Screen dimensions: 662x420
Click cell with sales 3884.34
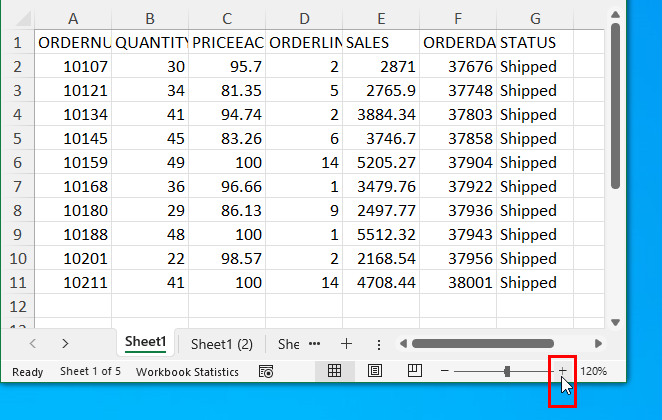pos(381,114)
